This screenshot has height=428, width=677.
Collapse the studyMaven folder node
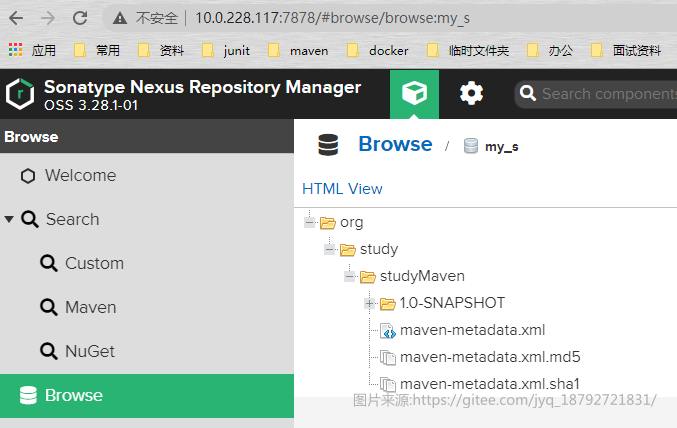point(349,276)
